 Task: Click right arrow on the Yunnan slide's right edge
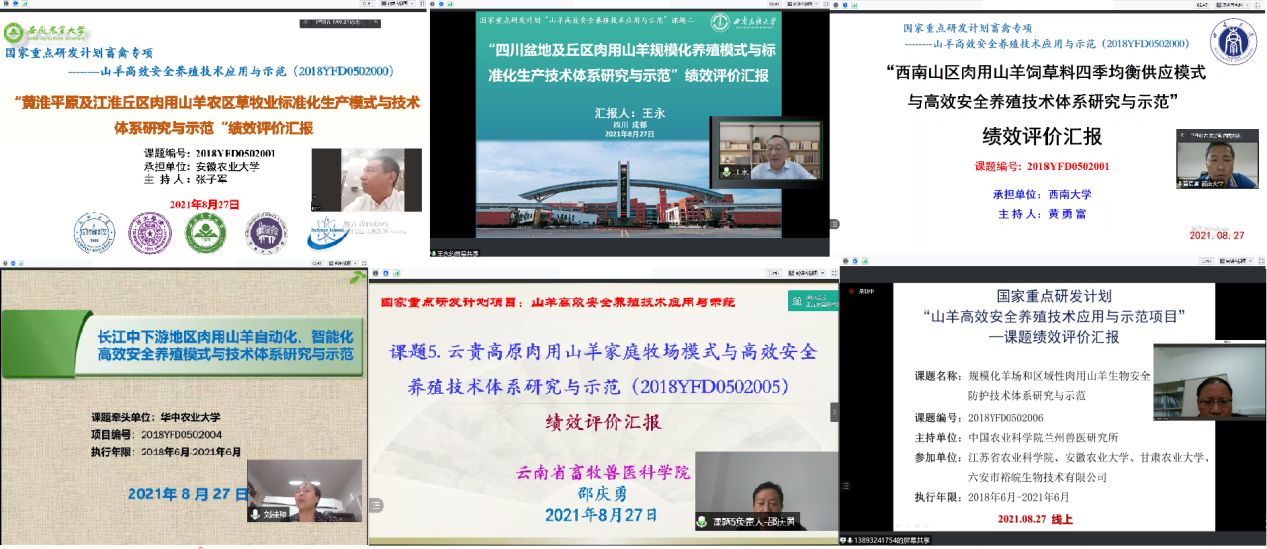pyautogui.click(x=834, y=411)
